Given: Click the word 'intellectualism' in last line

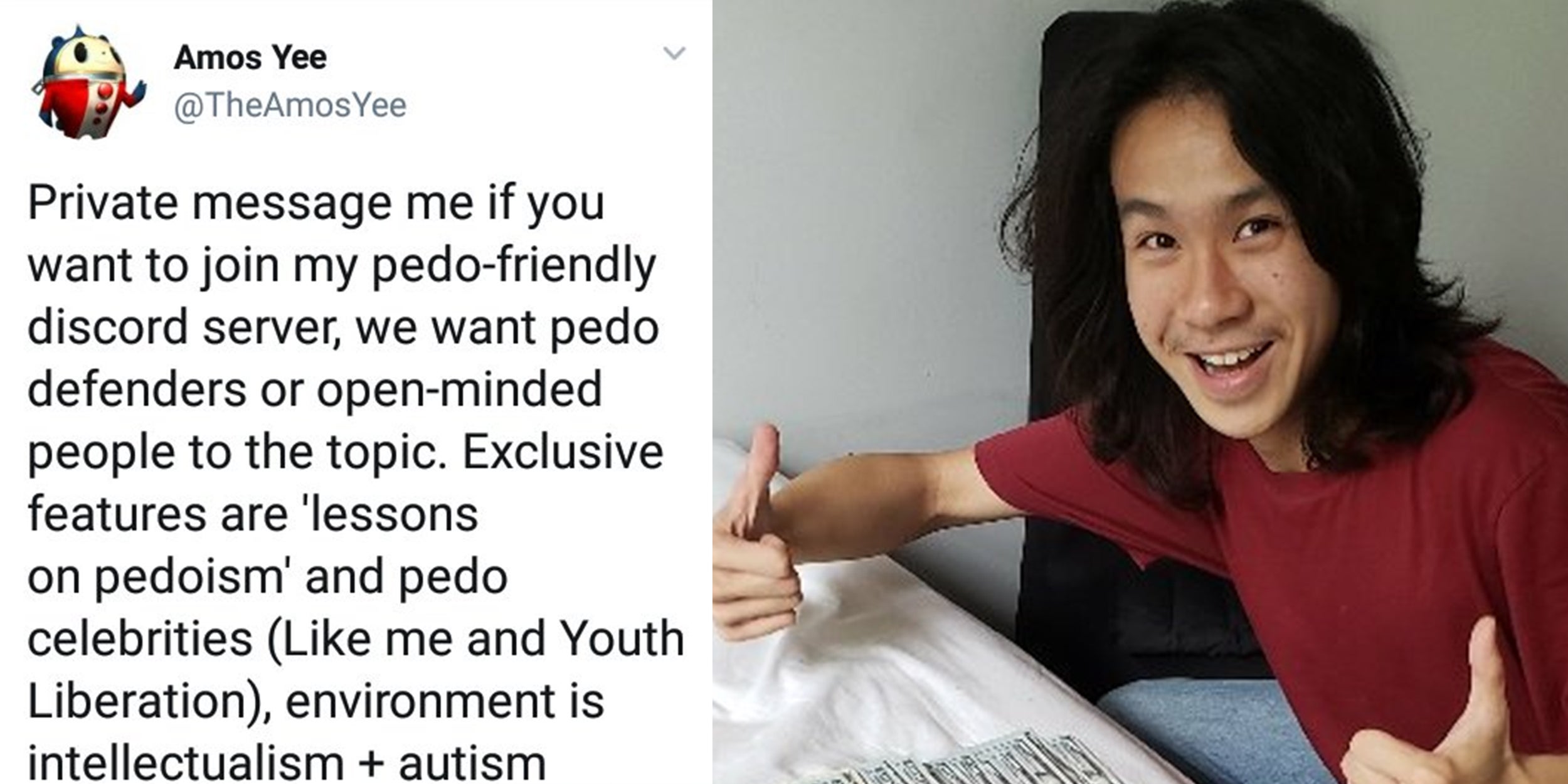Looking at the screenshot, I should click(186, 763).
